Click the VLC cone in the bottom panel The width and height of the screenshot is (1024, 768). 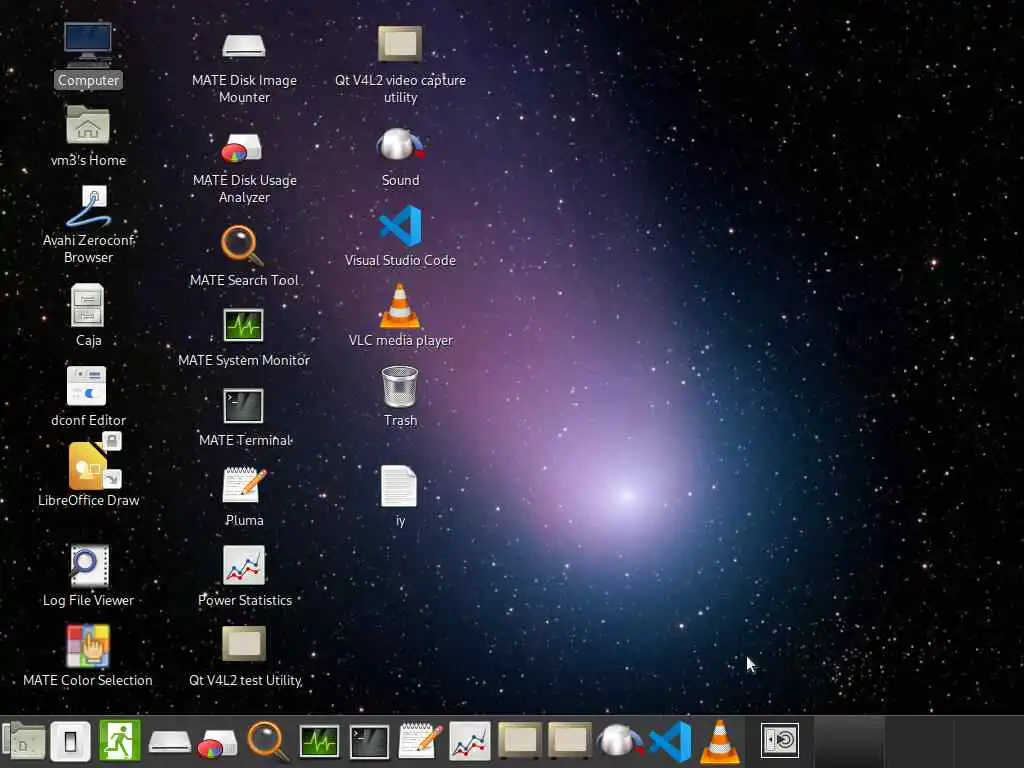point(720,741)
